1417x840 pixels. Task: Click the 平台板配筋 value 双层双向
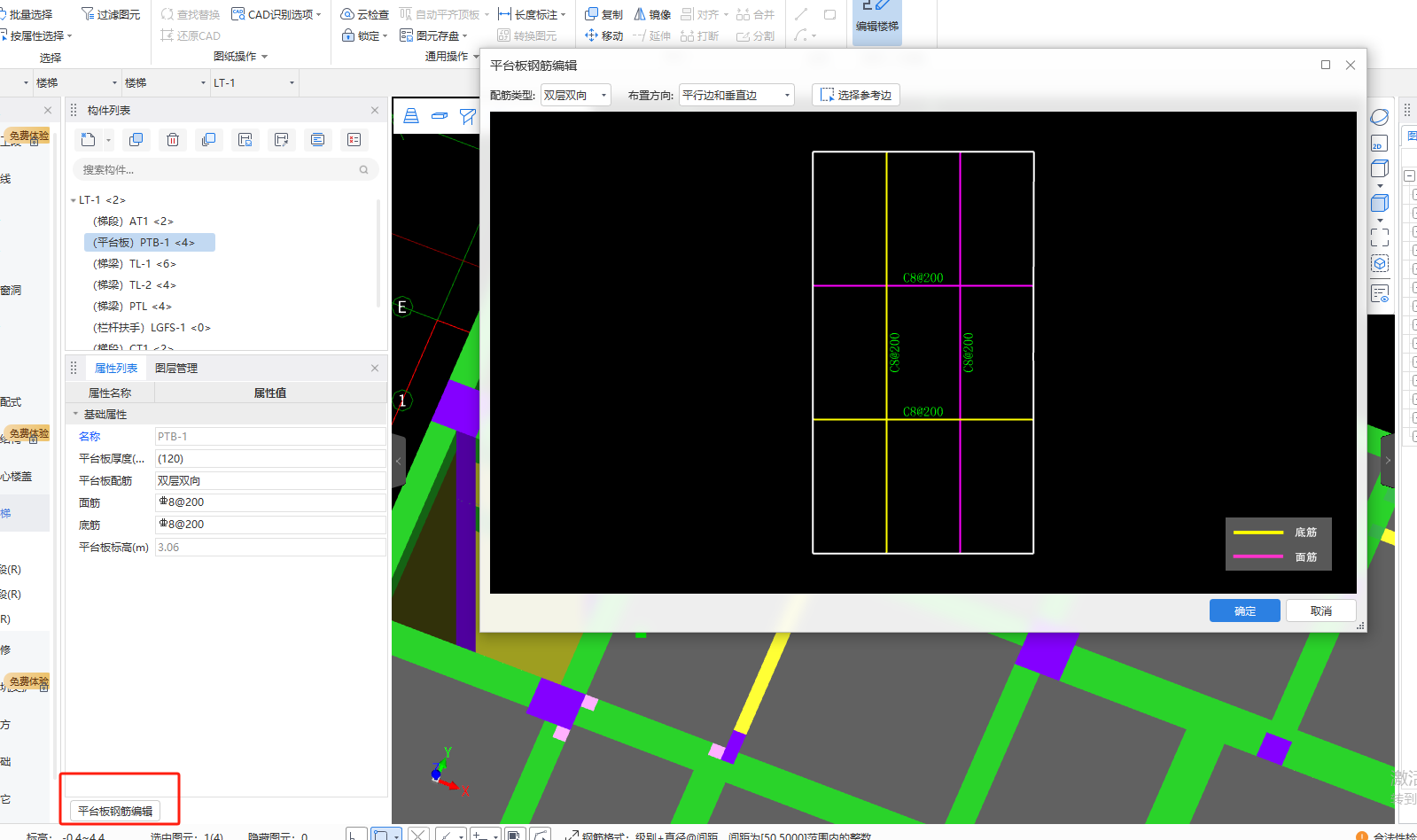tap(270, 480)
